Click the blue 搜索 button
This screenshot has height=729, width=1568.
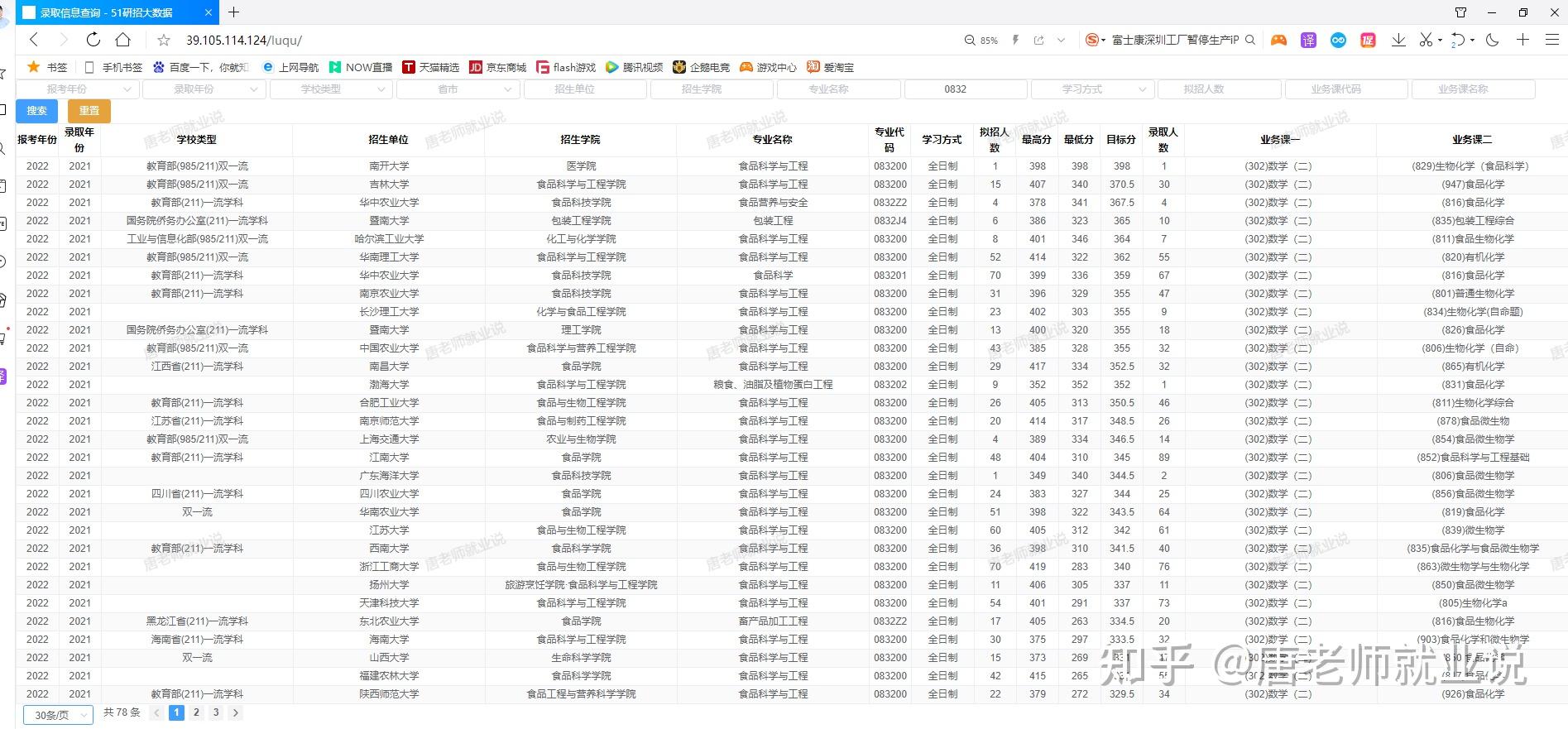[36, 111]
